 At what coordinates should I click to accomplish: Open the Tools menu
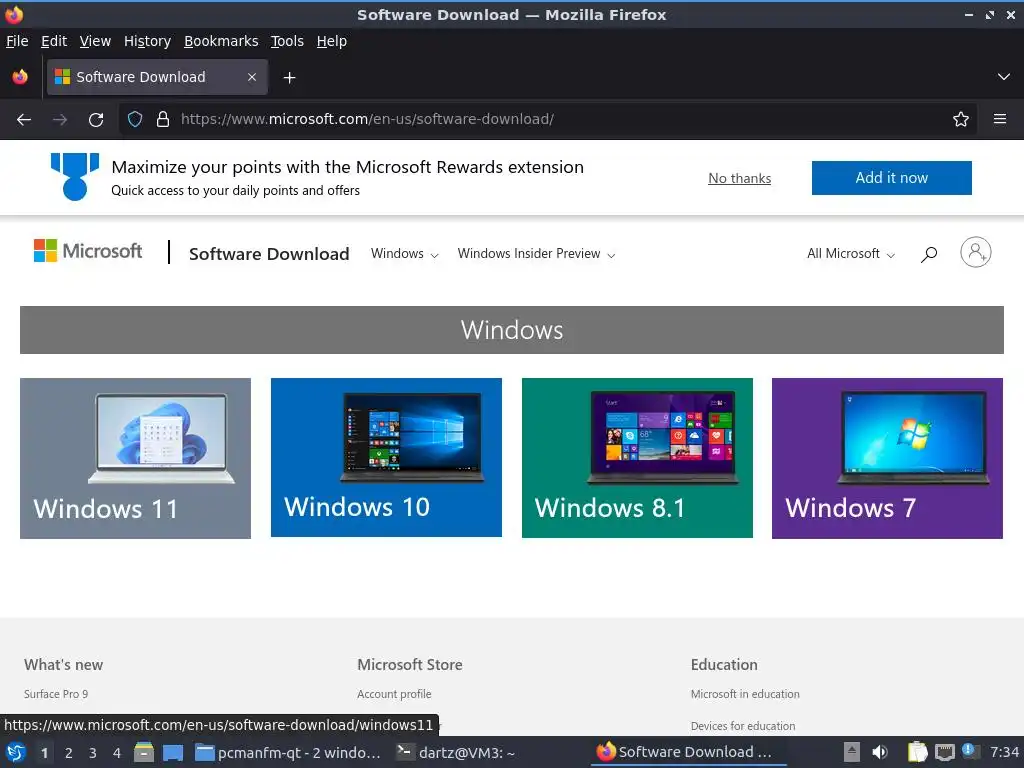tap(287, 41)
